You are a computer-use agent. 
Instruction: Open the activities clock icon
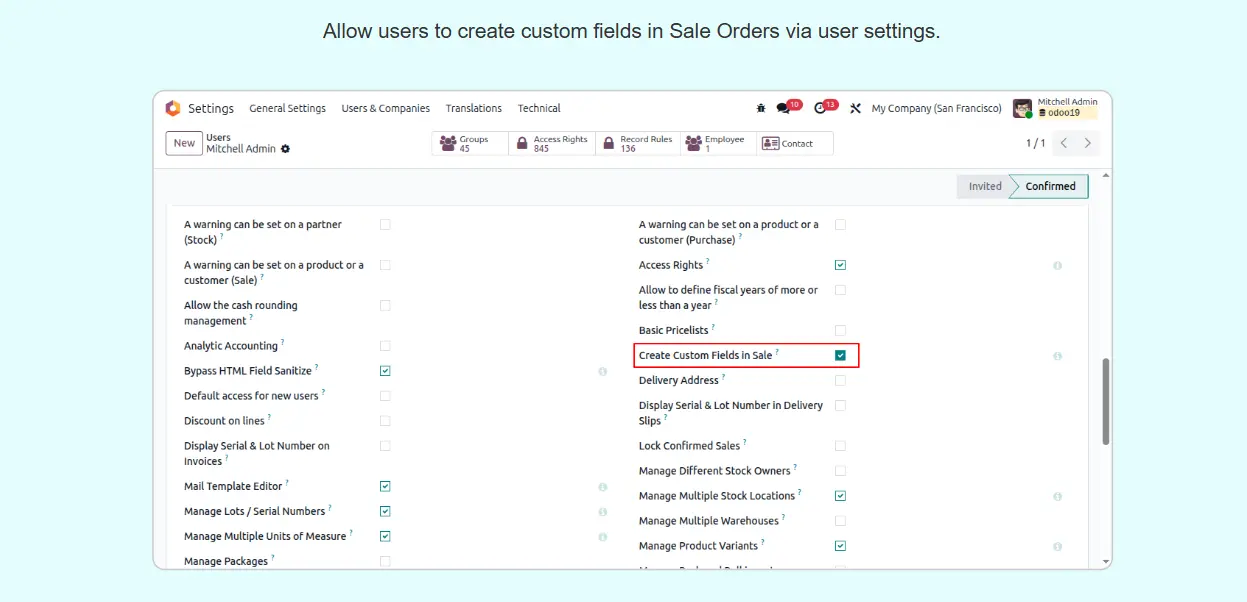[x=821, y=108]
